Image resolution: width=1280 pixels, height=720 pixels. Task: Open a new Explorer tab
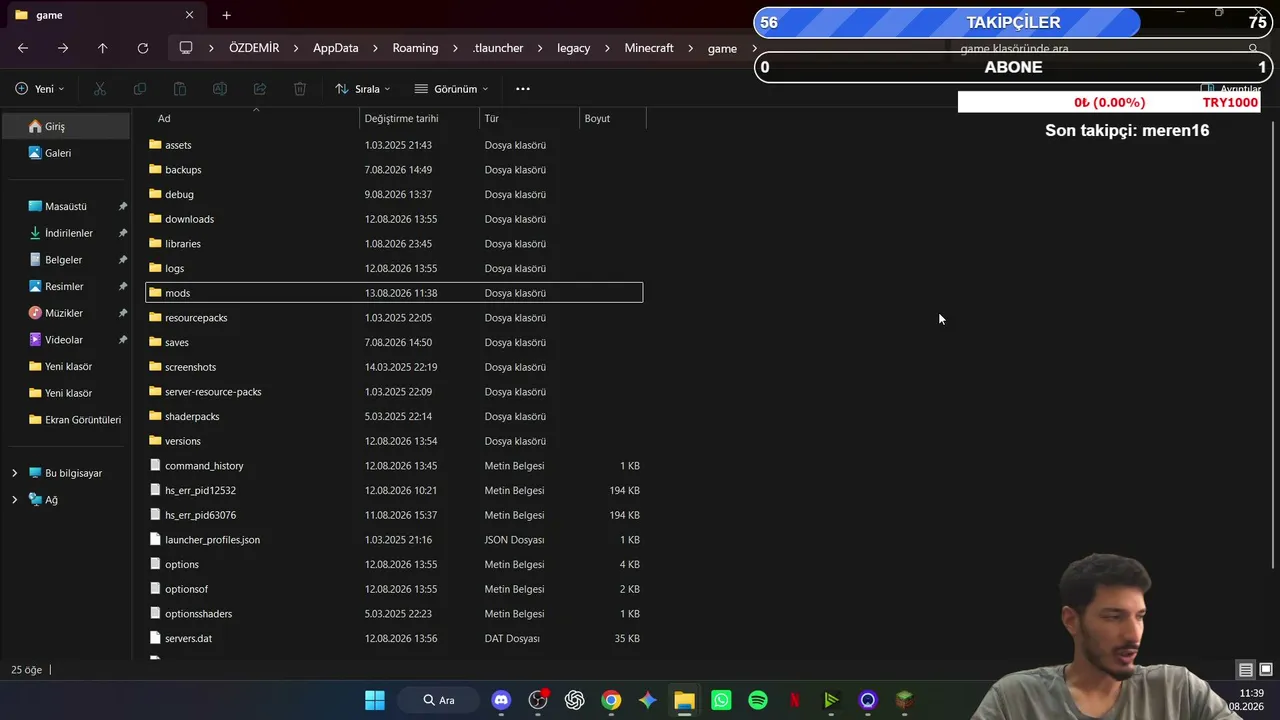pos(227,15)
